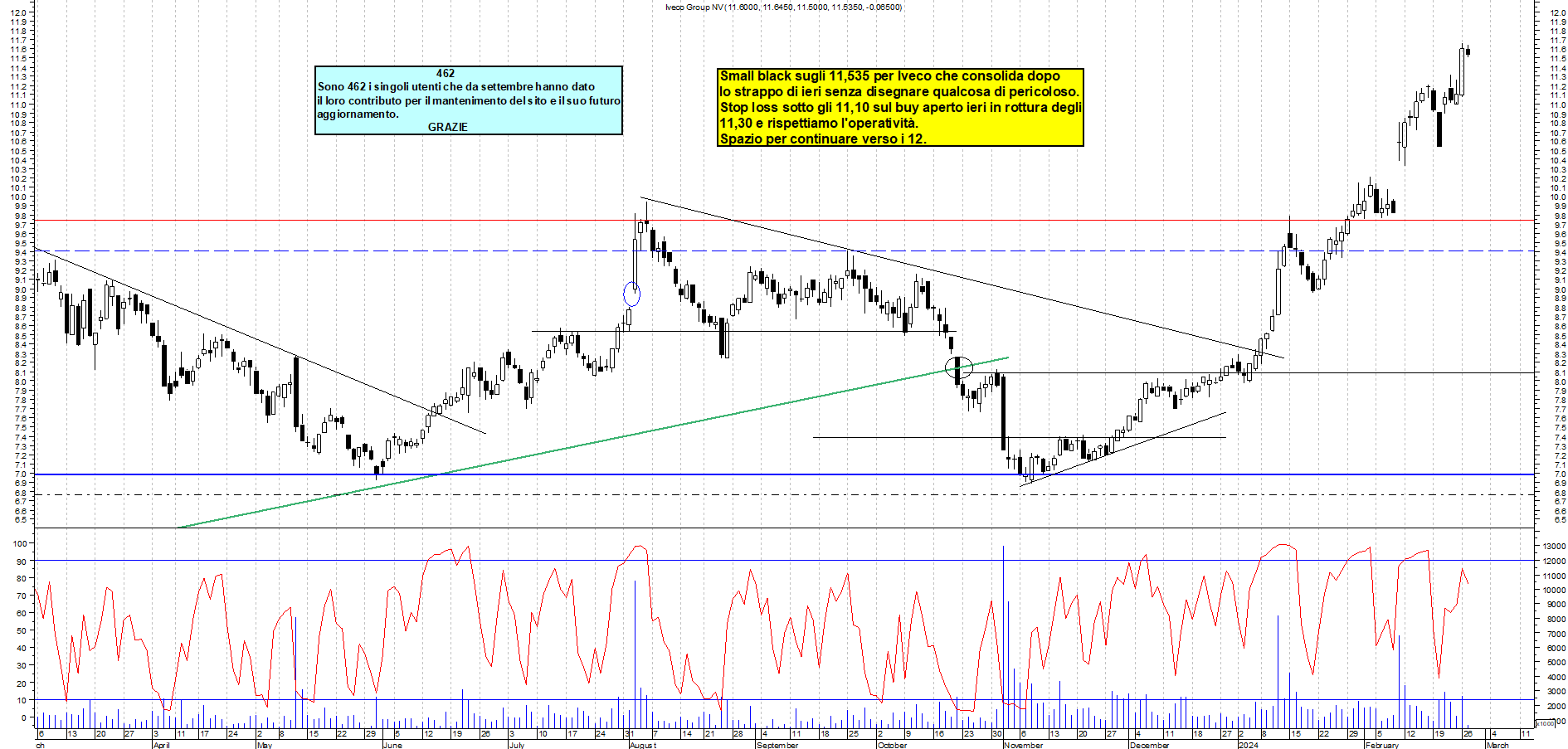Screen dimensions: 1568x749
Task: Click the word 'aggiornamento.' in cyan box
Action: (x=358, y=114)
